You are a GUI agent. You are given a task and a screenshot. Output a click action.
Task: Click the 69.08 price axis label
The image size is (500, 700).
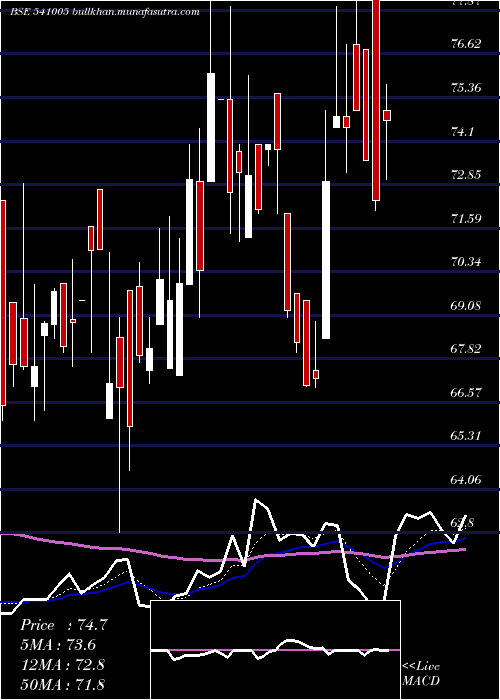466,306
